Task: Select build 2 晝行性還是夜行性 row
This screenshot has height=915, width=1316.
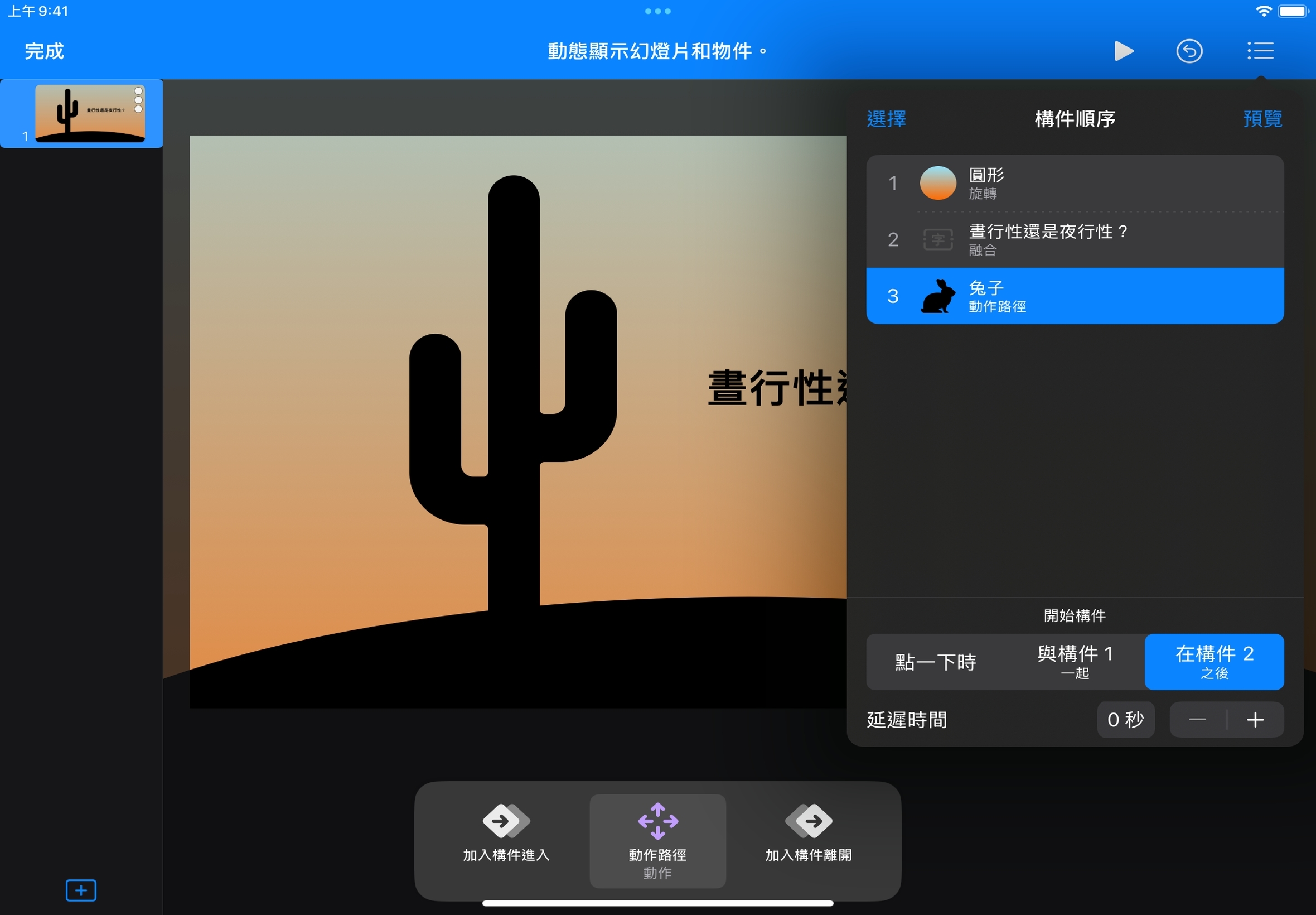Action: click(1074, 240)
